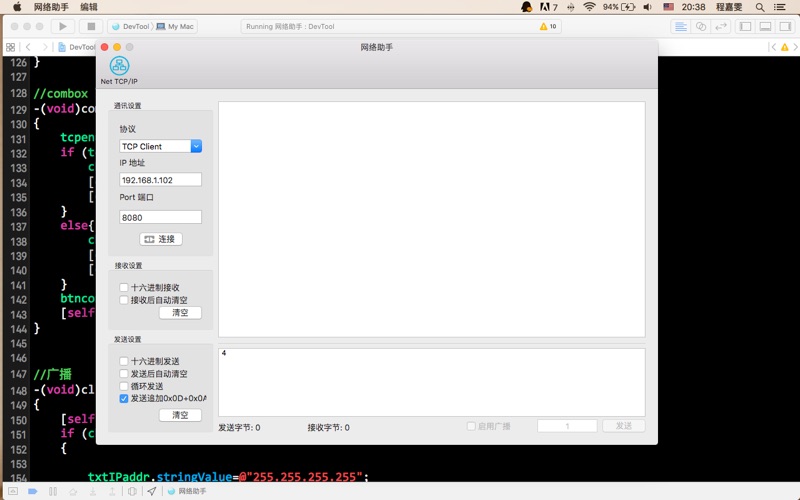This screenshot has height=500, width=800.
Task: Hide the debug area toggle at bottom-left
Action: click(x=13, y=491)
